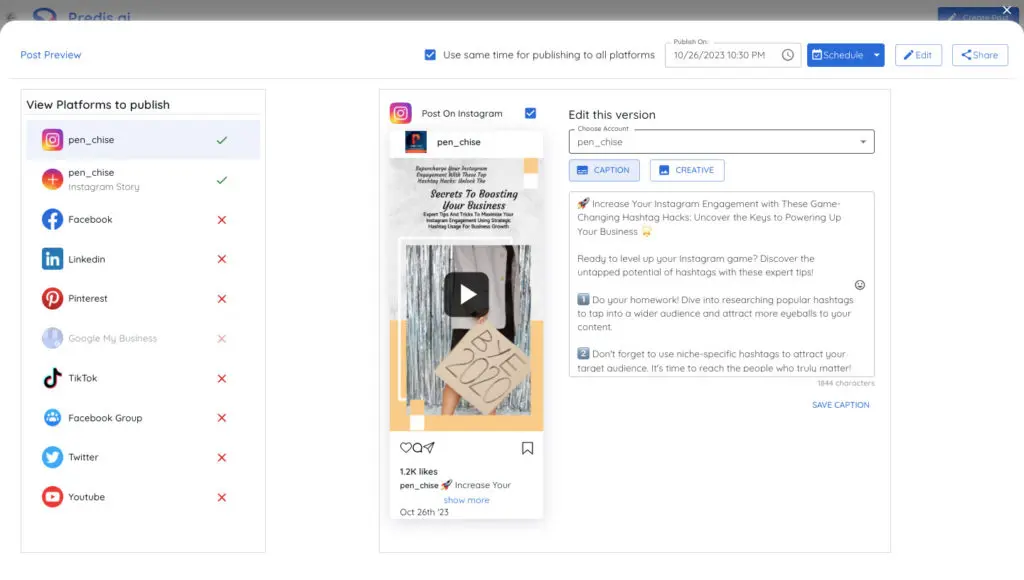Screen dimensions: 1024x580
Task: Click inside the caption text area
Action: (722, 284)
